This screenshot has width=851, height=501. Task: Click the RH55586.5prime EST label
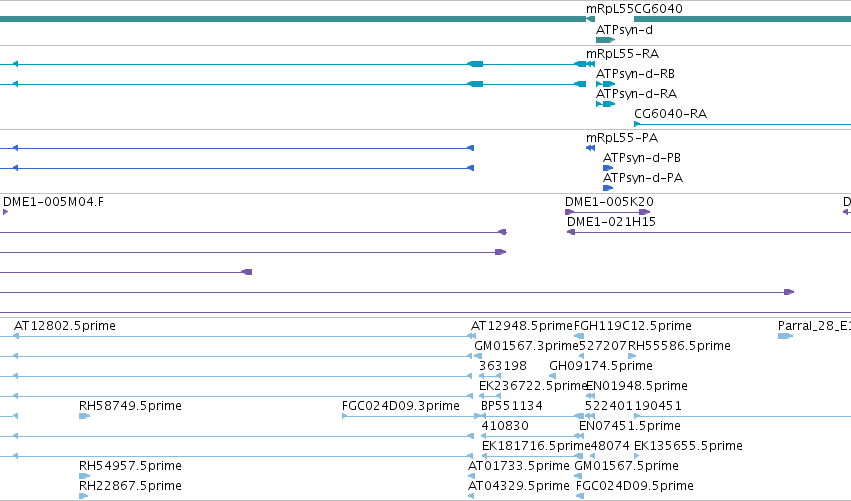679,346
